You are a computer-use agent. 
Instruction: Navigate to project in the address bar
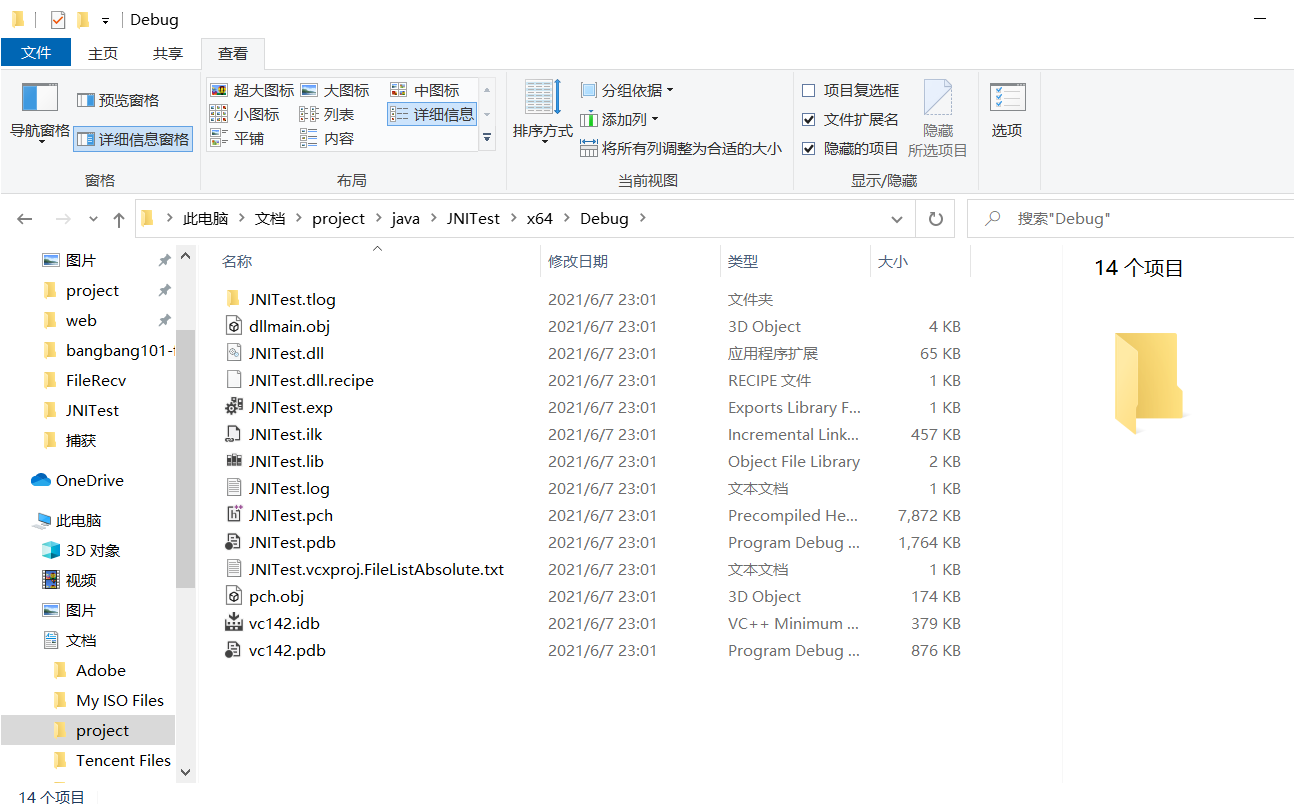tap(338, 219)
